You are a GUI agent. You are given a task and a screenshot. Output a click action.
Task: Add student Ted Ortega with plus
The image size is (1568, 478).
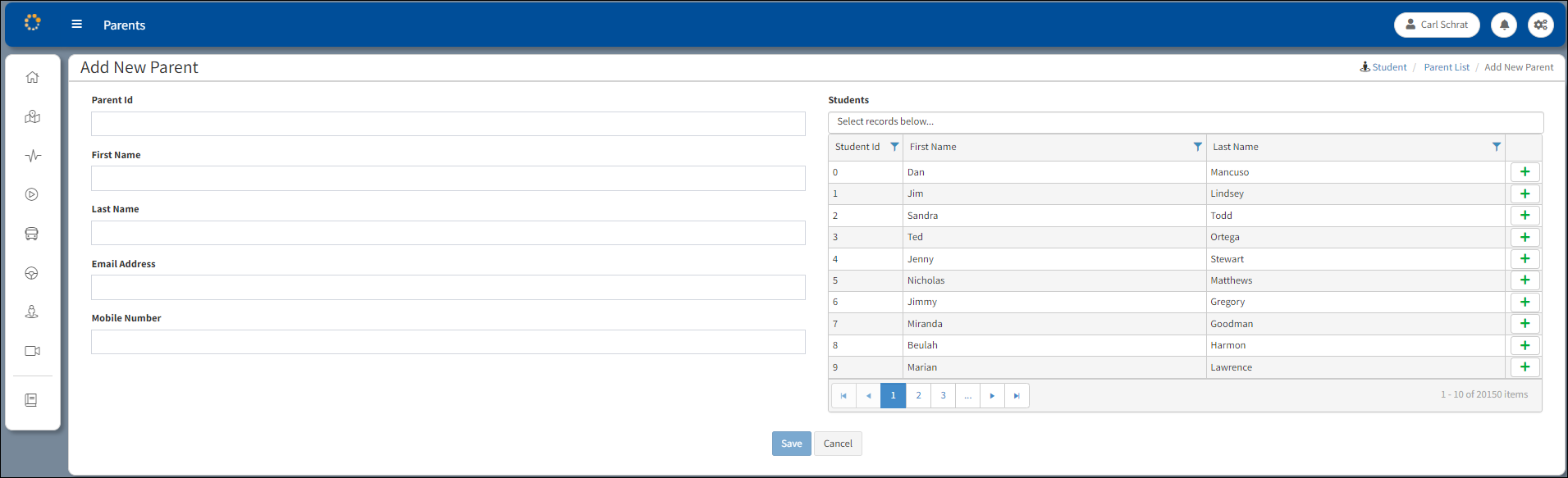point(1525,237)
